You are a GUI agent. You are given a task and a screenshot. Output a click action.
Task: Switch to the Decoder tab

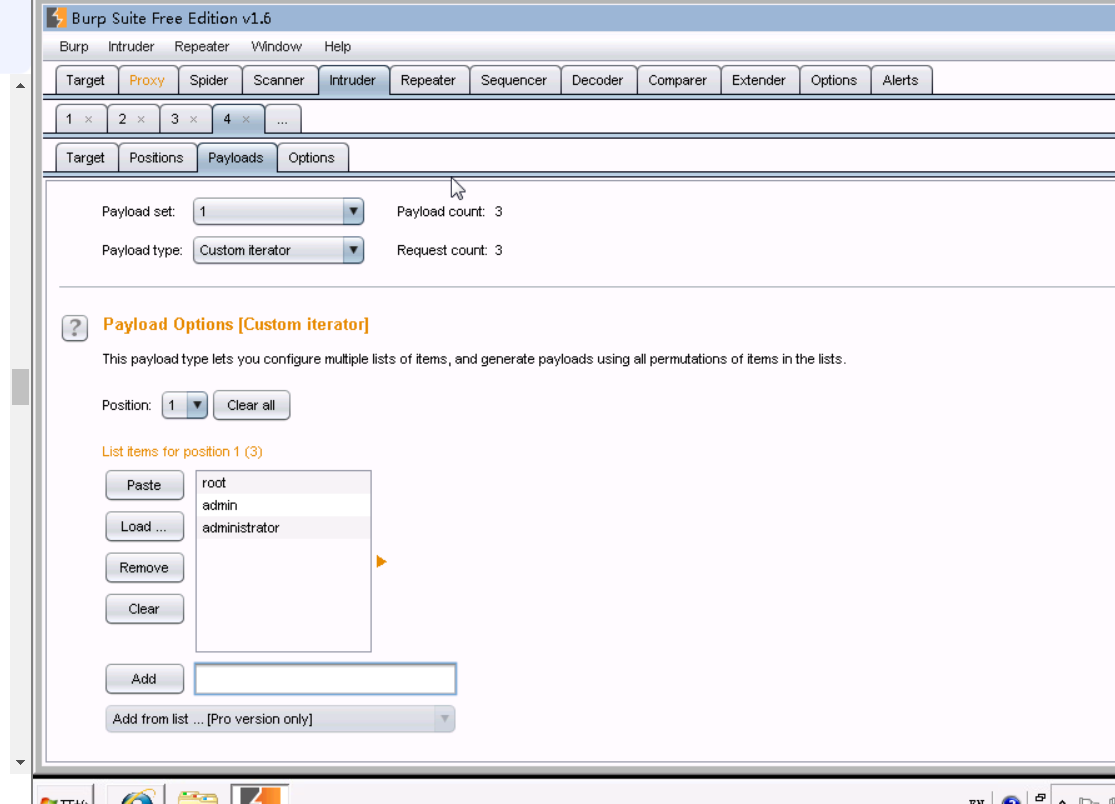click(597, 80)
